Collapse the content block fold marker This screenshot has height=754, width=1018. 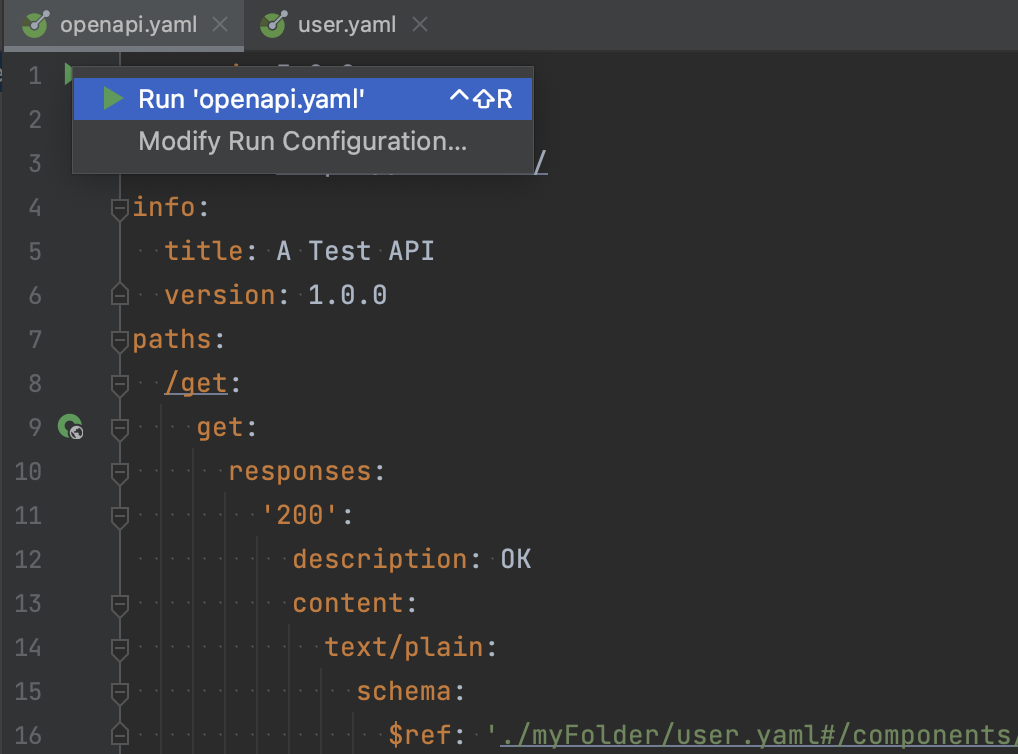click(119, 605)
